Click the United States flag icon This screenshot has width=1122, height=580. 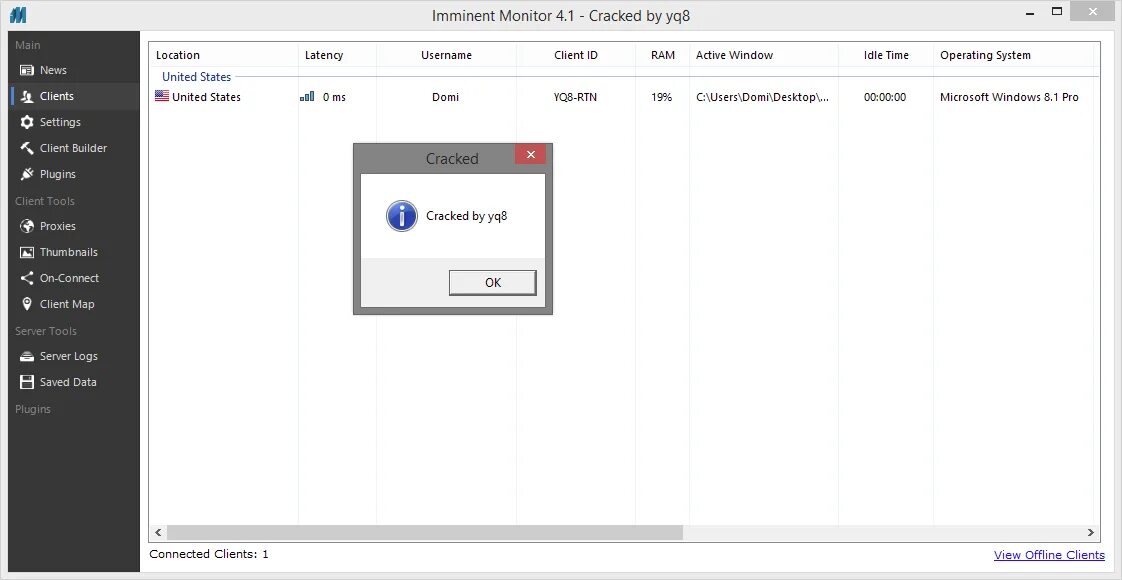pos(162,97)
